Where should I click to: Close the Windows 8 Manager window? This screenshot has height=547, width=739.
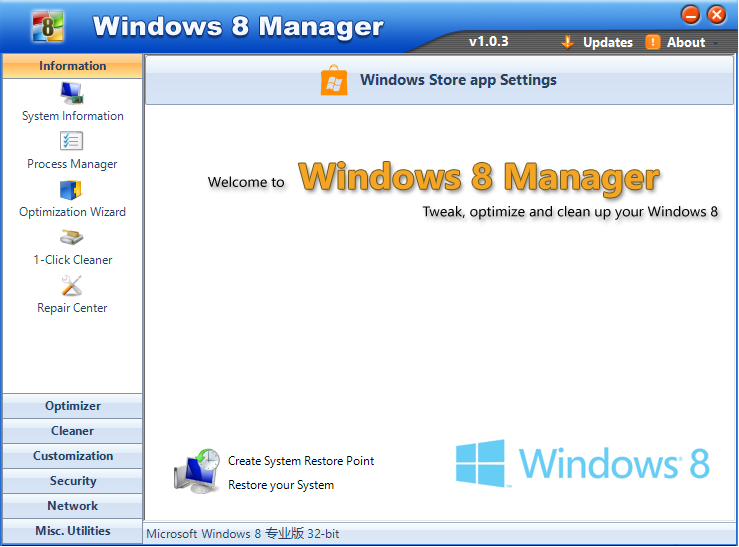click(716, 15)
